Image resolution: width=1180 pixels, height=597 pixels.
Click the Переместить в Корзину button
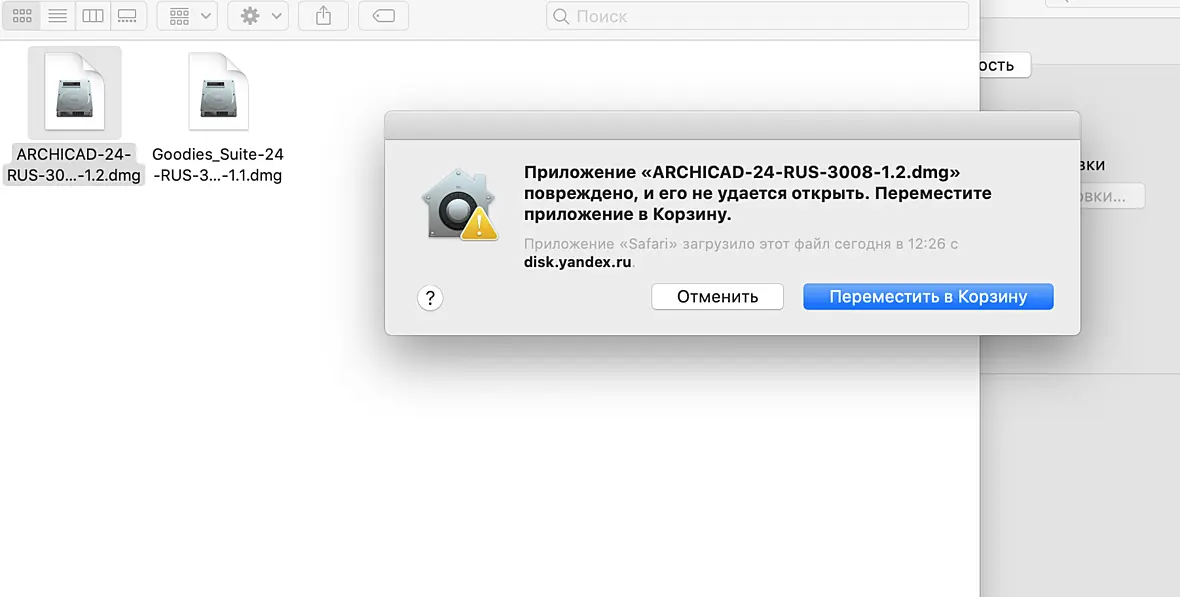click(x=928, y=297)
